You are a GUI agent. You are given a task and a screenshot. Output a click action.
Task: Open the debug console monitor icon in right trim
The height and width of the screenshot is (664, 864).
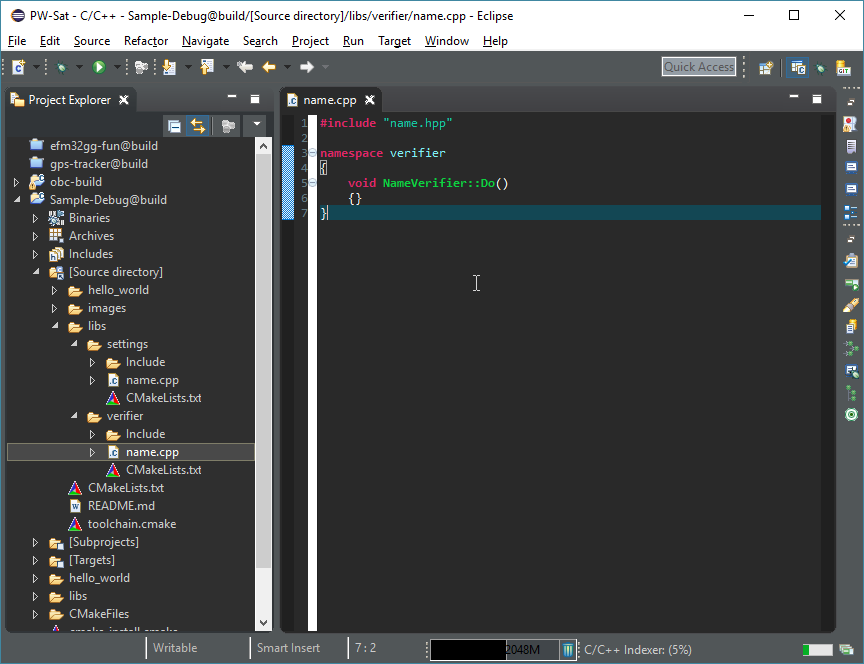tap(851, 371)
